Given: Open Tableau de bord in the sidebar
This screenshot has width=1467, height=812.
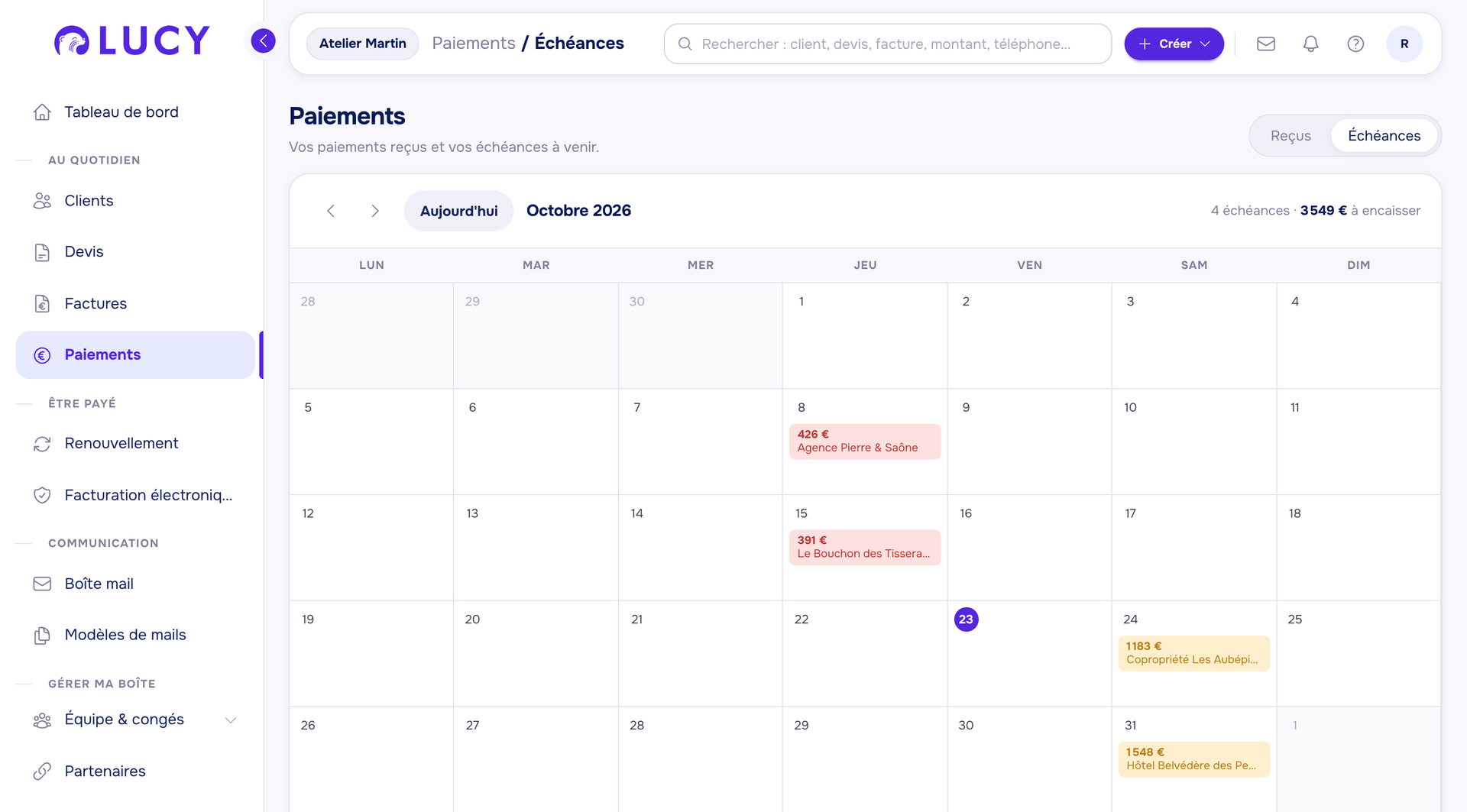Looking at the screenshot, I should coord(135,112).
